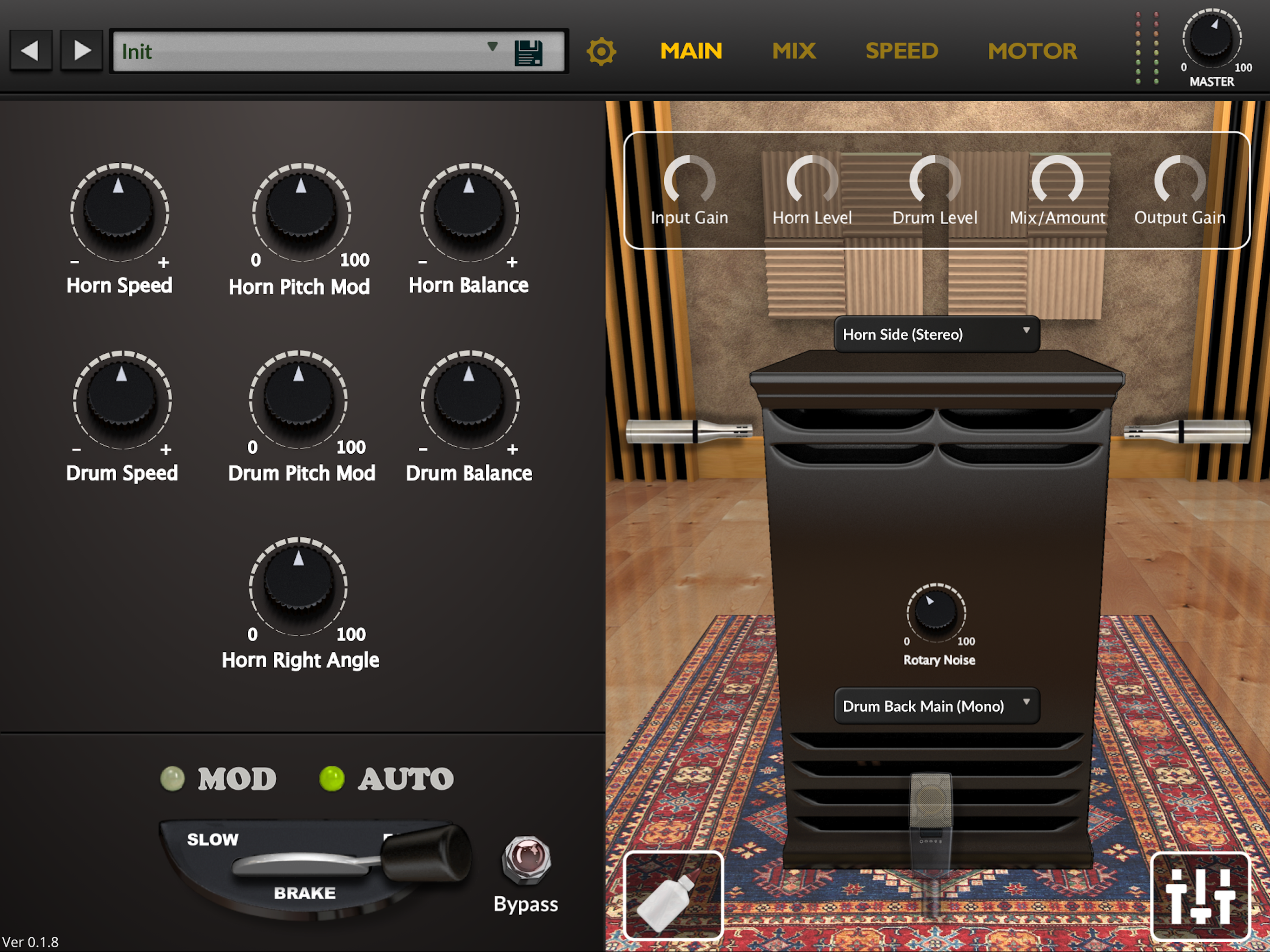Click the Rotary Noise knob
The height and width of the screenshot is (952, 1270).
936,612
